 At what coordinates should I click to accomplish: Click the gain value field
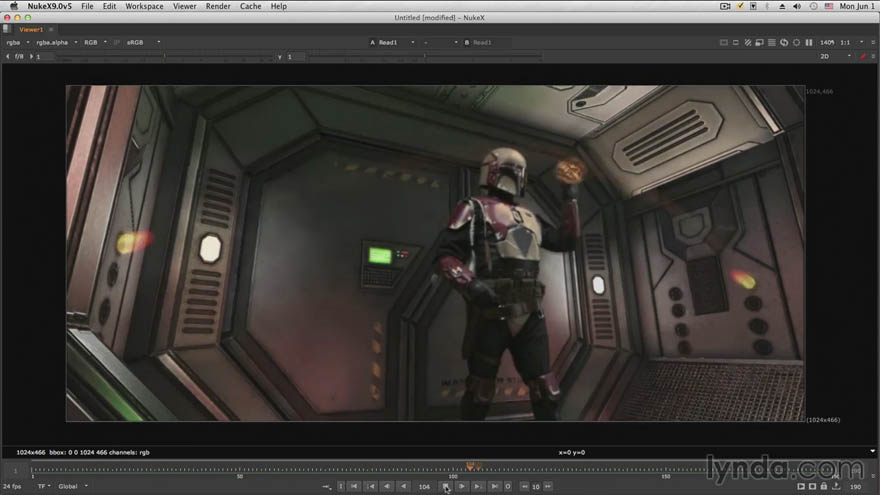[x=45, y=57]
